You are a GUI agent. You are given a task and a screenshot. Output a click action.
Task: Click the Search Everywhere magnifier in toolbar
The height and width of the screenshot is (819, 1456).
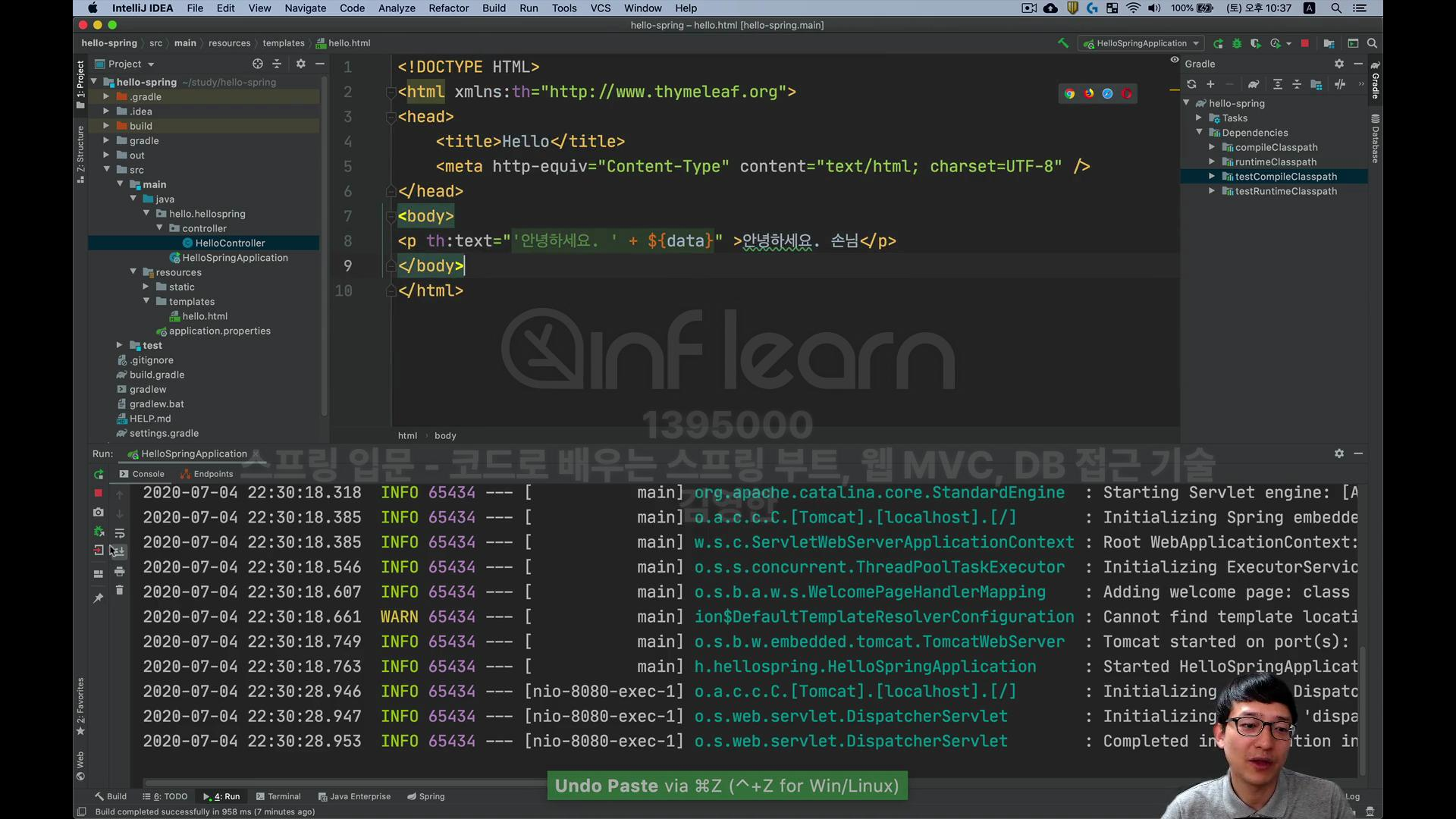pos(1372,43)
